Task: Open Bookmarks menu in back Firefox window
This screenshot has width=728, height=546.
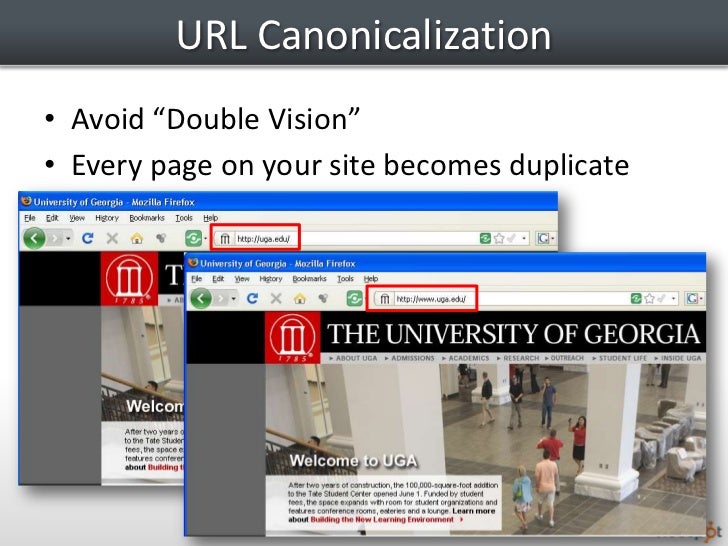Action: click(x=147, y=218)
